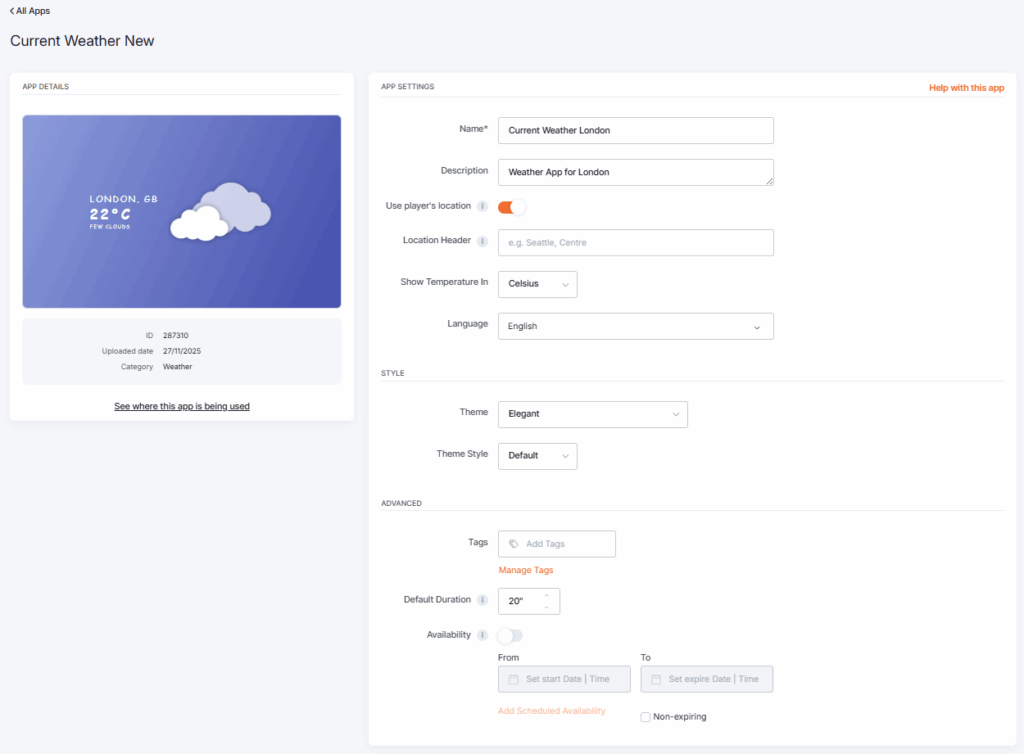Click inside the Description text field
Image resolution: width=1024 pixels, height=754 pixels.
[x=636, y=171]
